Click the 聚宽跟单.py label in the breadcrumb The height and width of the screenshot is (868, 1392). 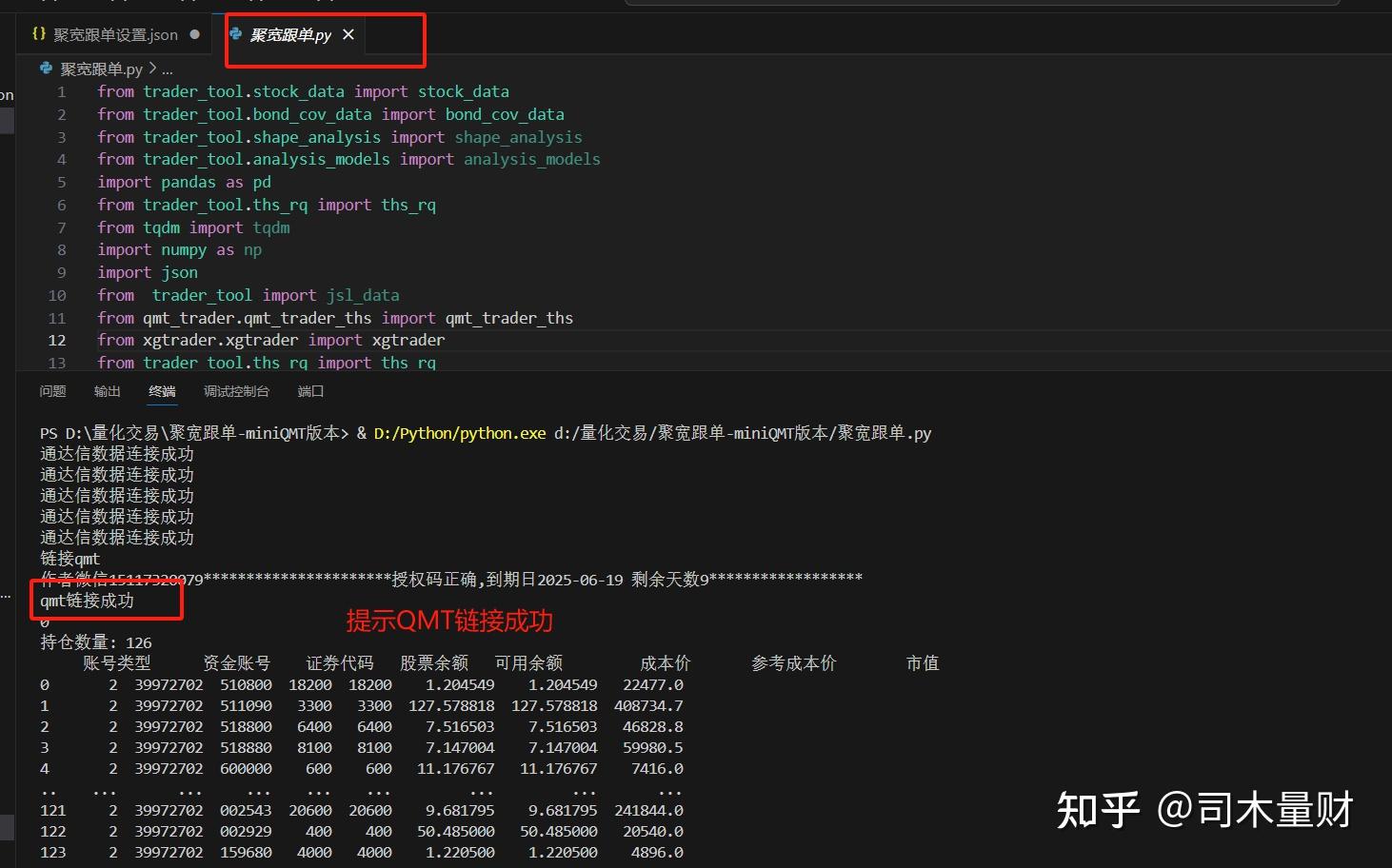coord(100,68)
